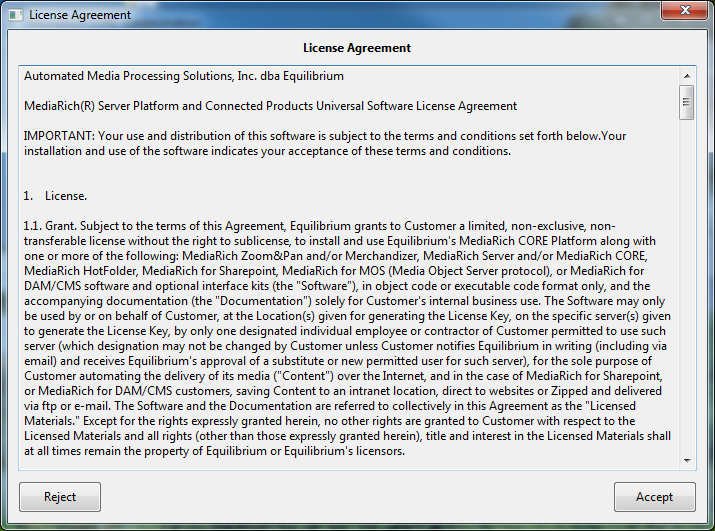The height and width of the screenshot is (531, 715).
Task: Click the vertical scrollbar thumb
Action: point(686,102)
